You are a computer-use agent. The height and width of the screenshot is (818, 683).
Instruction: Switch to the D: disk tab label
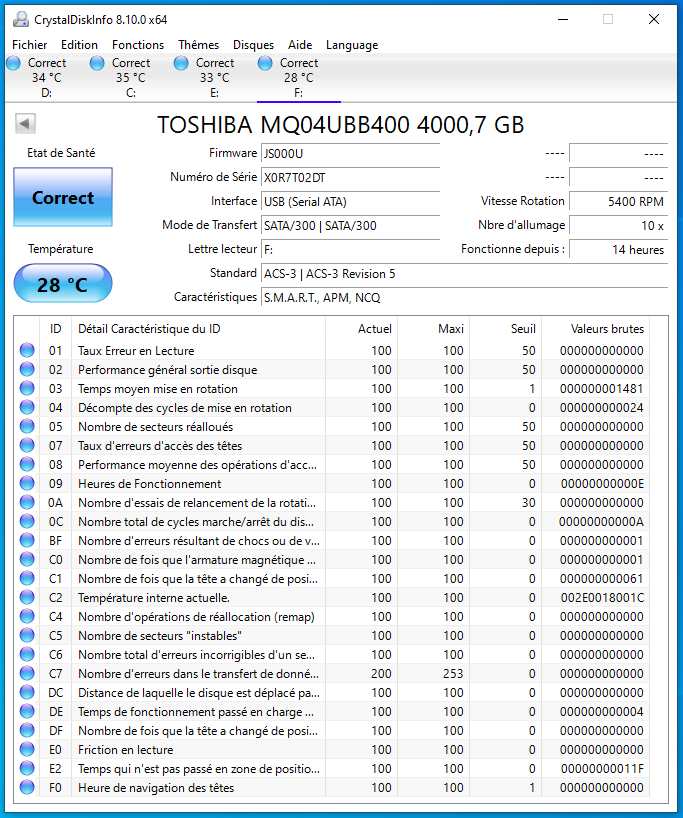46,93
